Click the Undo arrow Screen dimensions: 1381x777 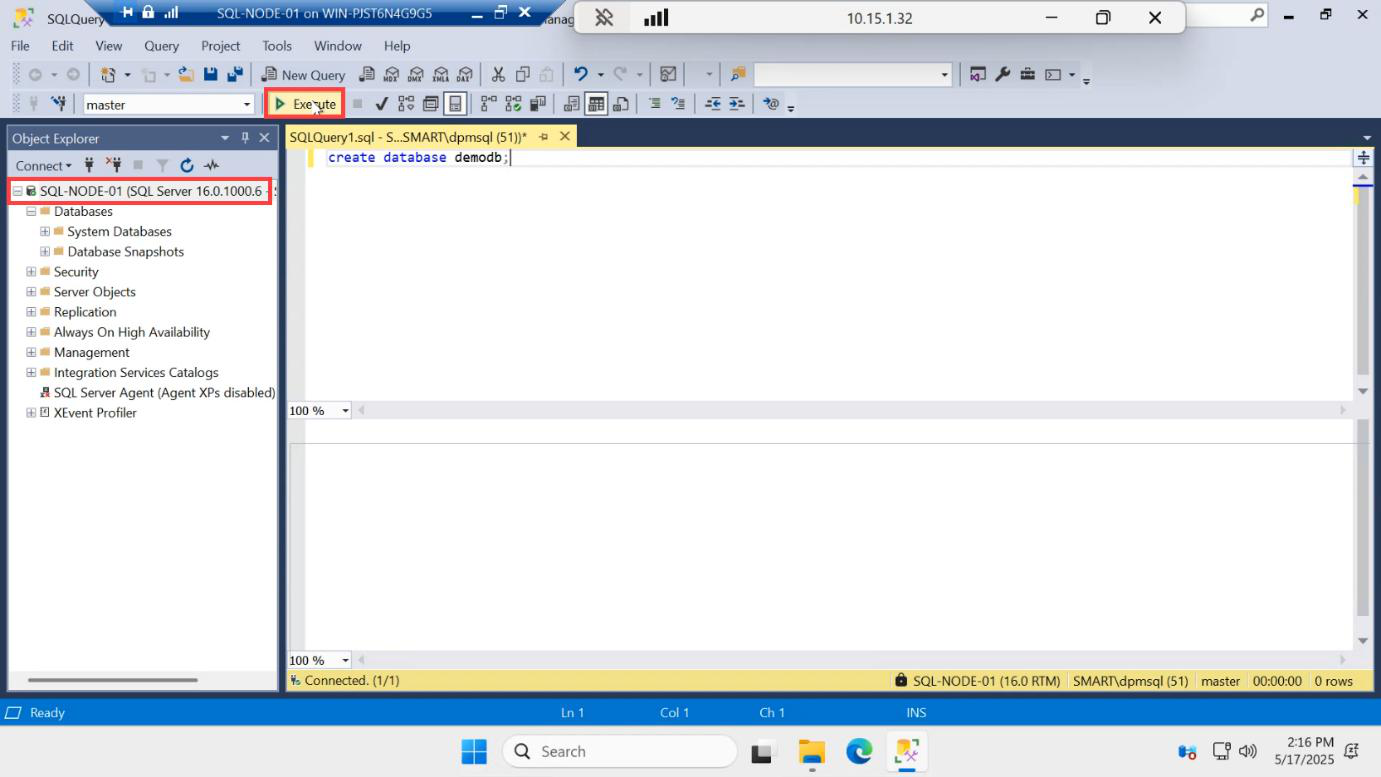point(581,74)
